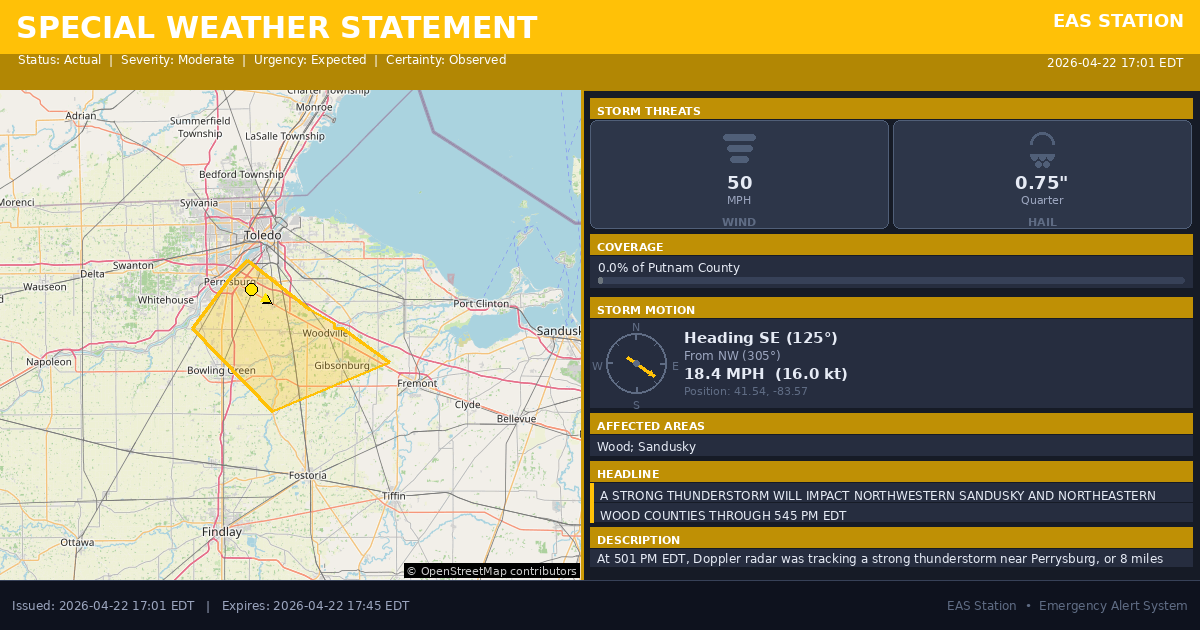Click the wind gust icon
Screen dimensions: 1200x630
click(x=739, y=148)
